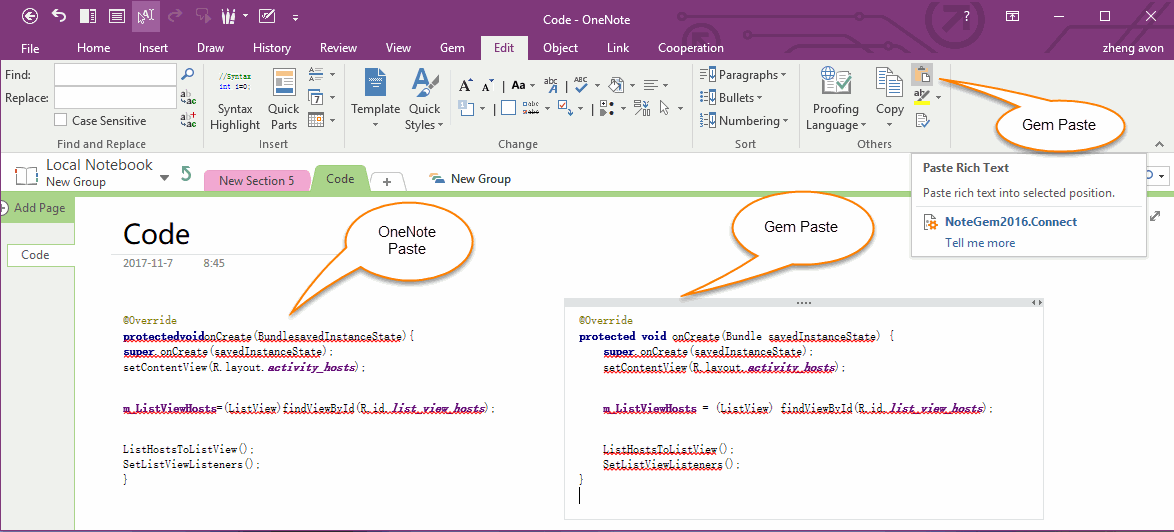Image resolution: width=1174 pixels, height=532 pixels.
Task: Click the ink-to-note icon beside pens dropdown
Action: click(267, 16)
